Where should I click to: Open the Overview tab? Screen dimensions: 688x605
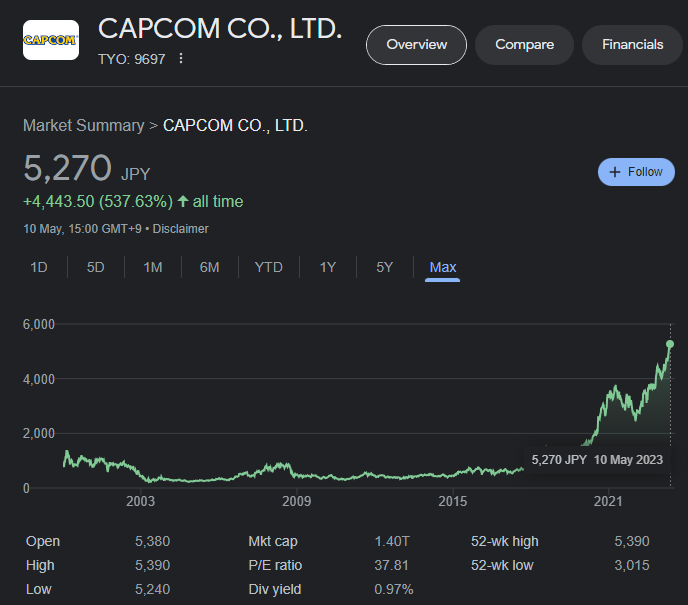coord(416,45)
